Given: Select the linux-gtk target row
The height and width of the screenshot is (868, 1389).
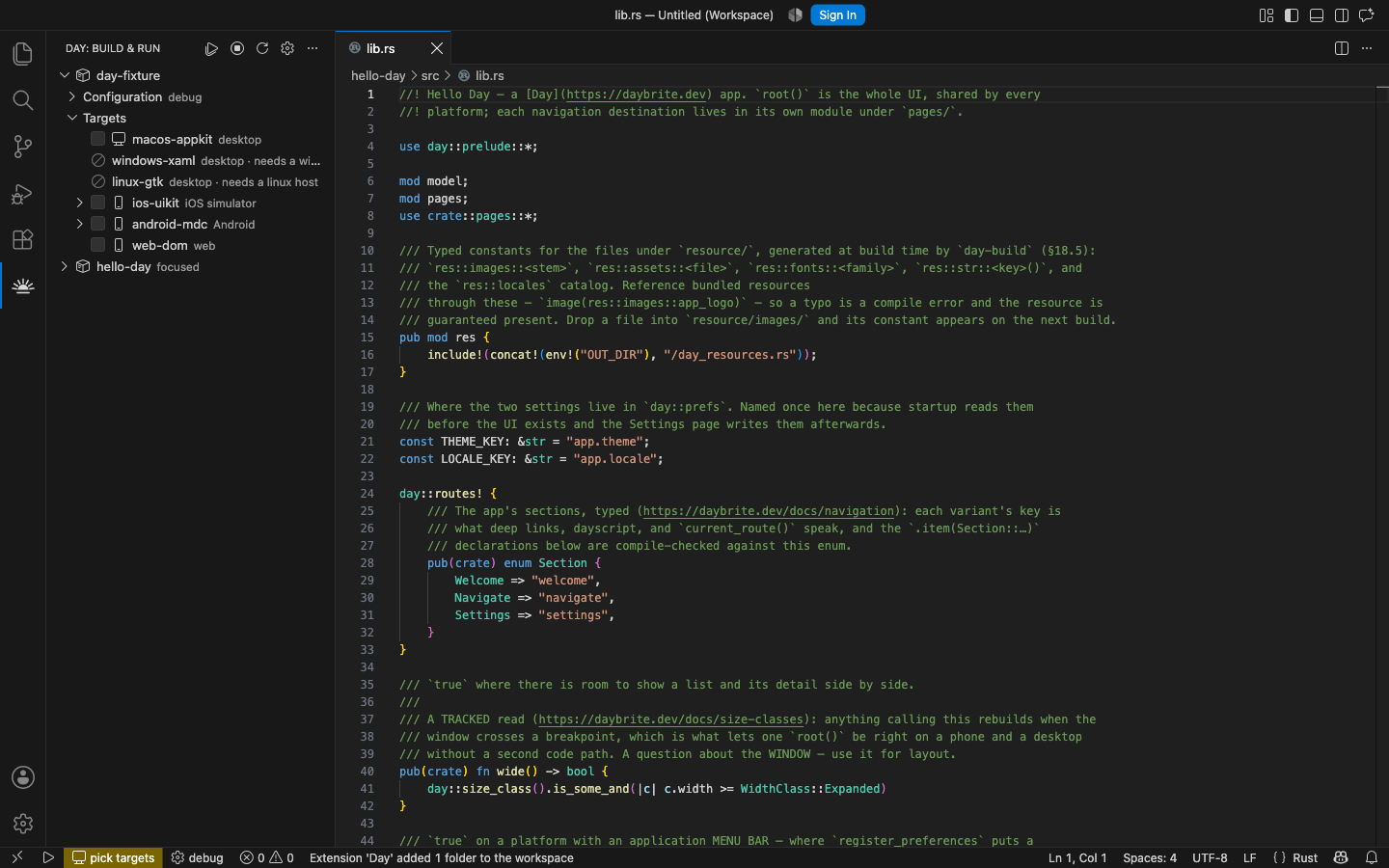Looking at the screenshot, I should click(x=190, y=181).
